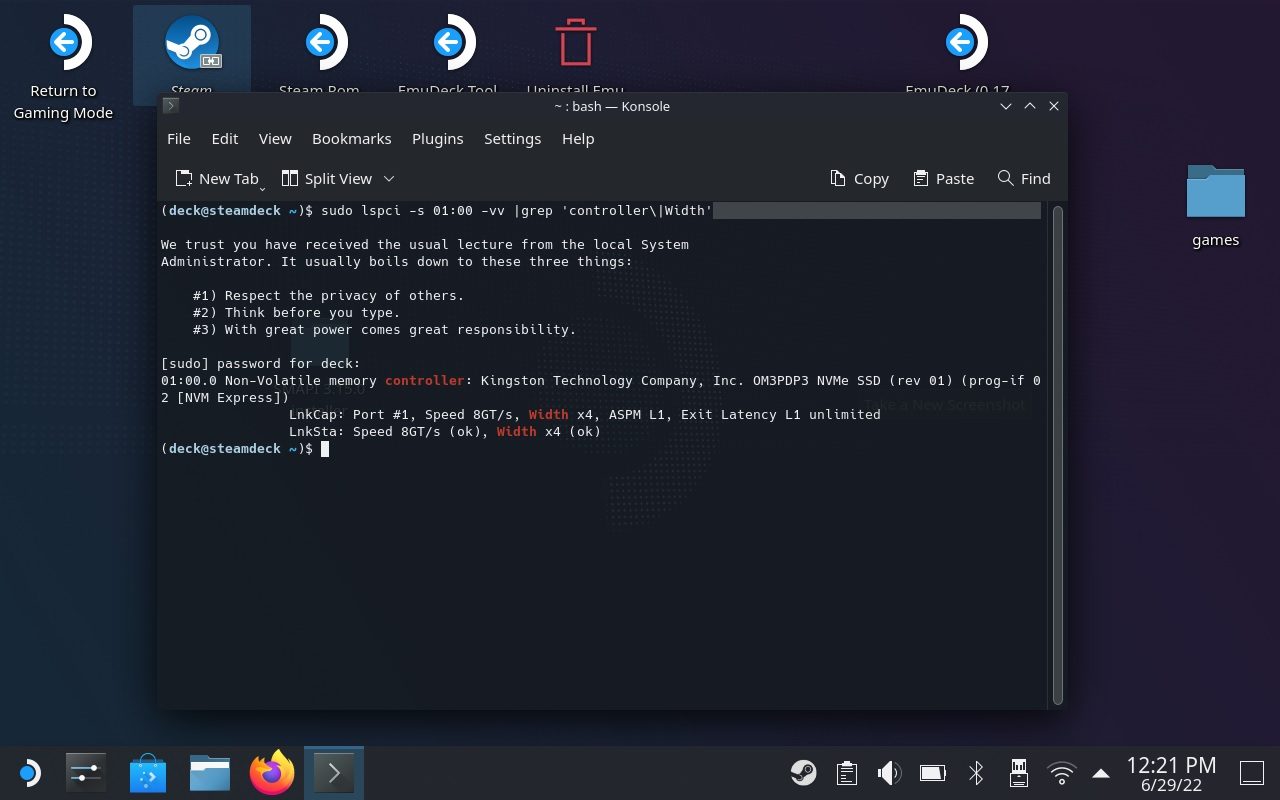Image resolution: width=1280 pixels, height=800 pixels.
Task: Open the Bluetooth tray icon
Action: click(x=976, y=773)
